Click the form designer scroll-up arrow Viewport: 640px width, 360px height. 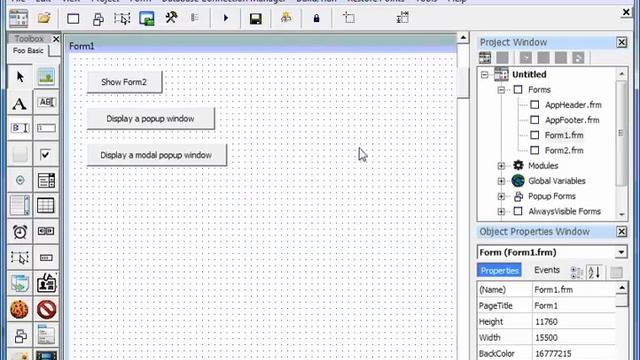point(463,38)
